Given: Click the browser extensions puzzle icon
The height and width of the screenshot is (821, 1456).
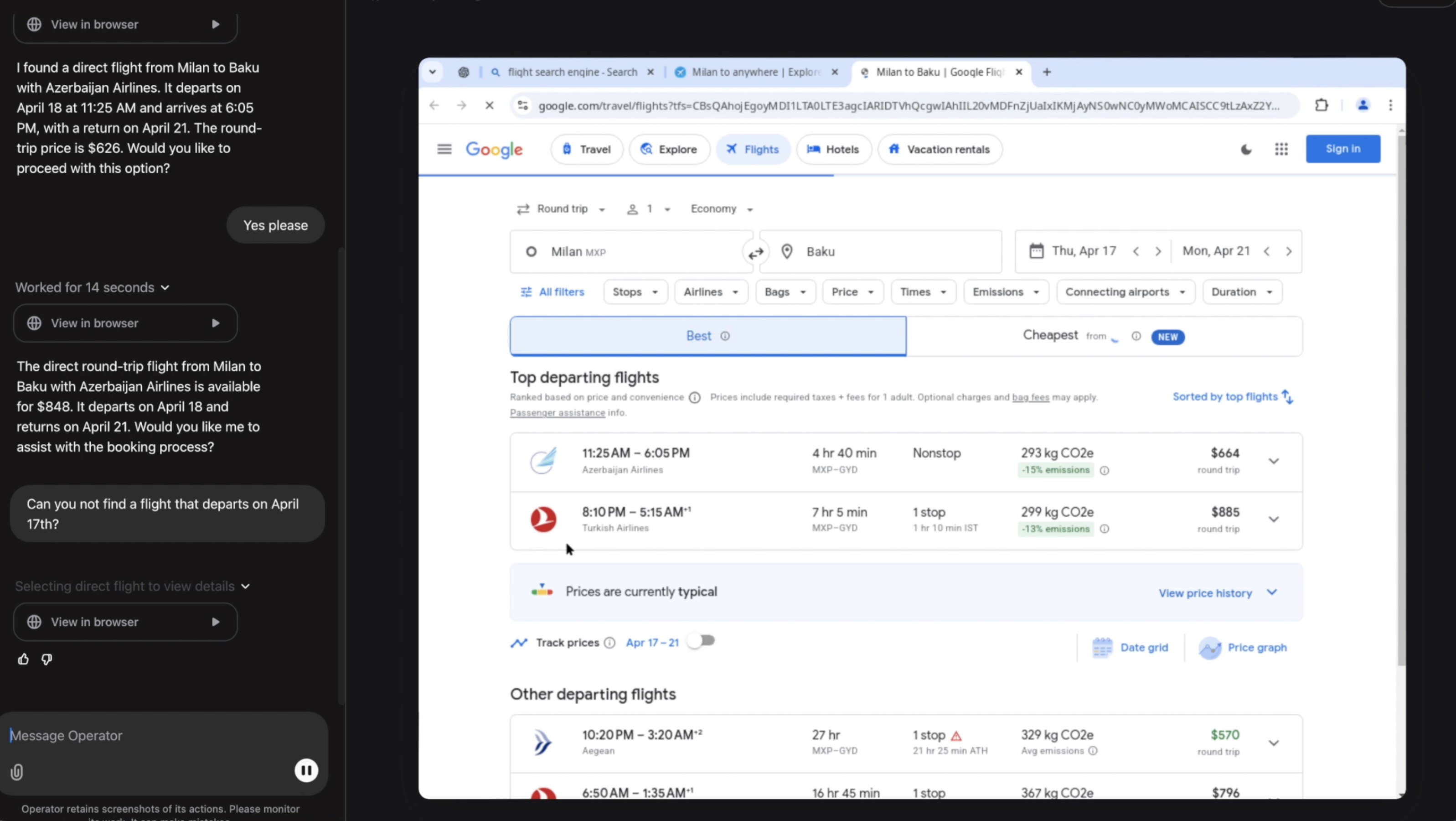Looking at the screenshot, I should pos(1322,105).
